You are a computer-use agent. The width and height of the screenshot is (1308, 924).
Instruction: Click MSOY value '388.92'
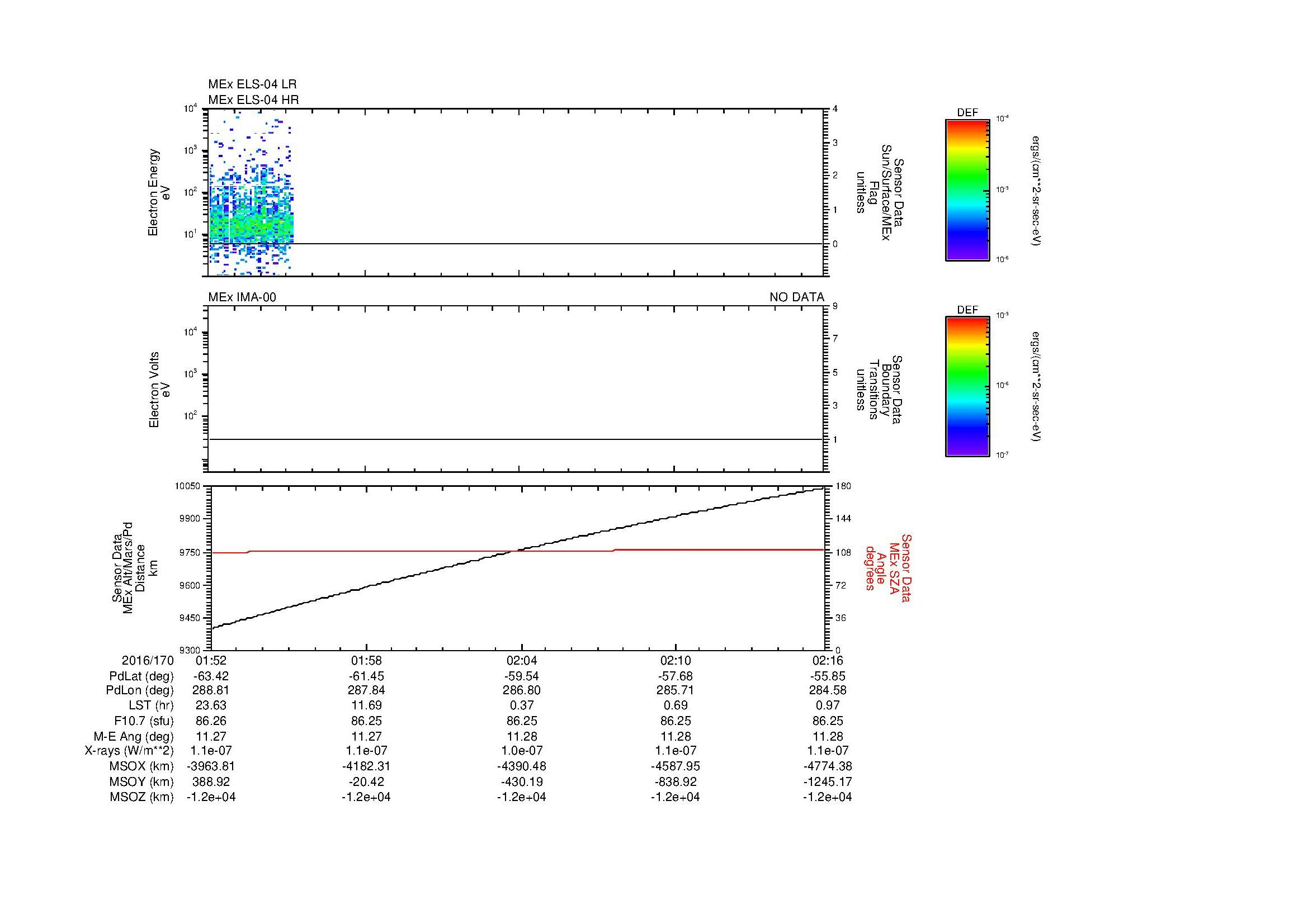(x=211, y=781)
